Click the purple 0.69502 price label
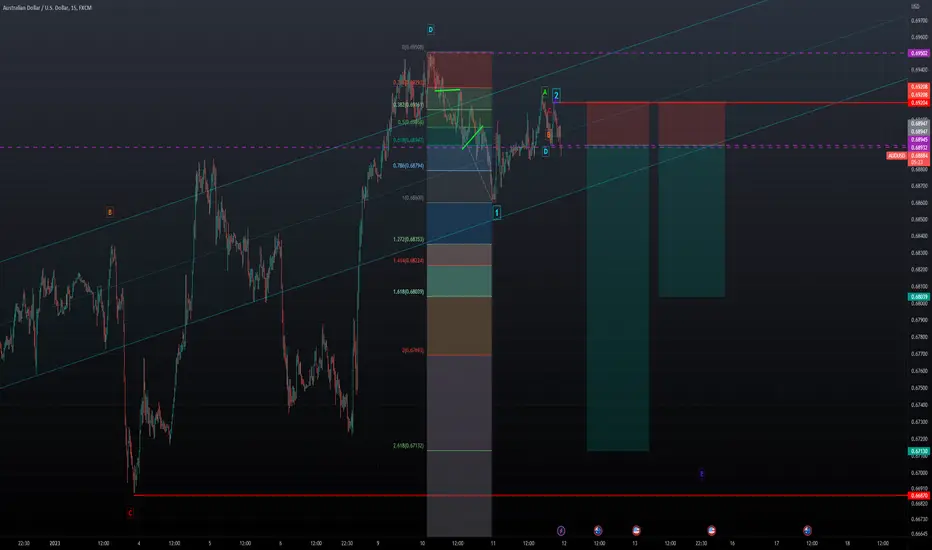Viewport: 932px width, 550px height. click(919, 53)
